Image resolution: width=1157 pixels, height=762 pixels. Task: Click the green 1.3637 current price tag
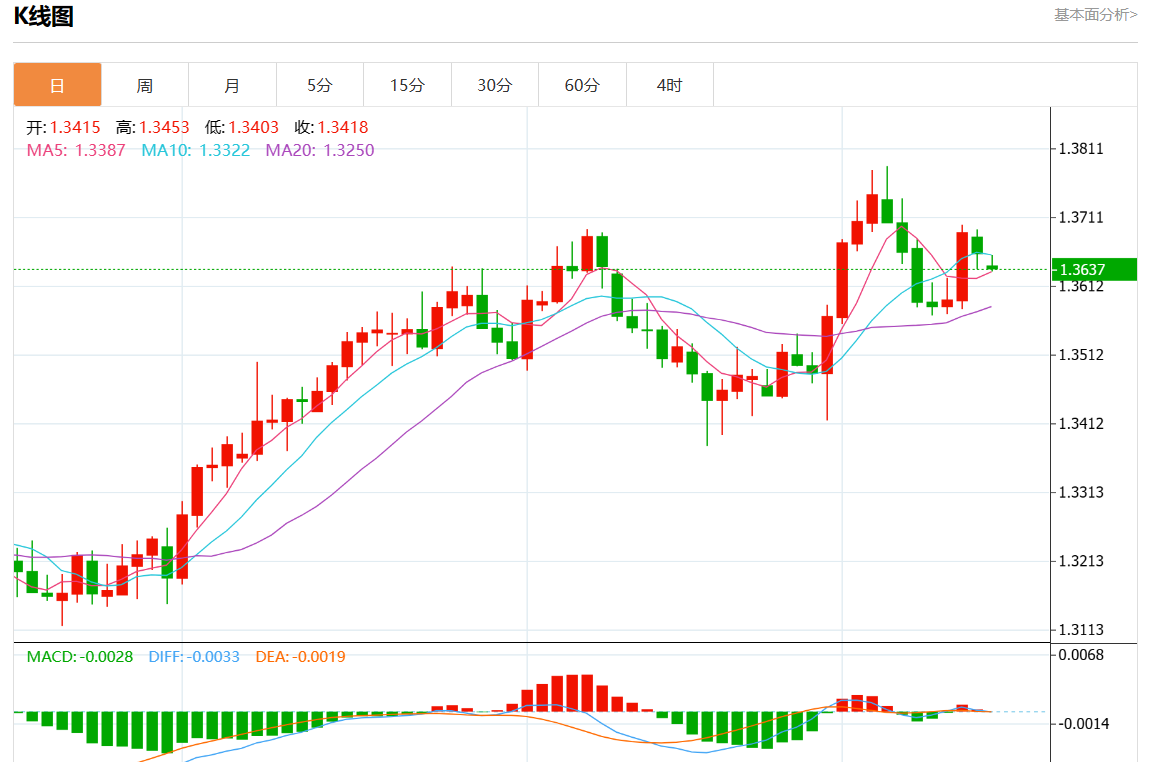pos(1094,269)
